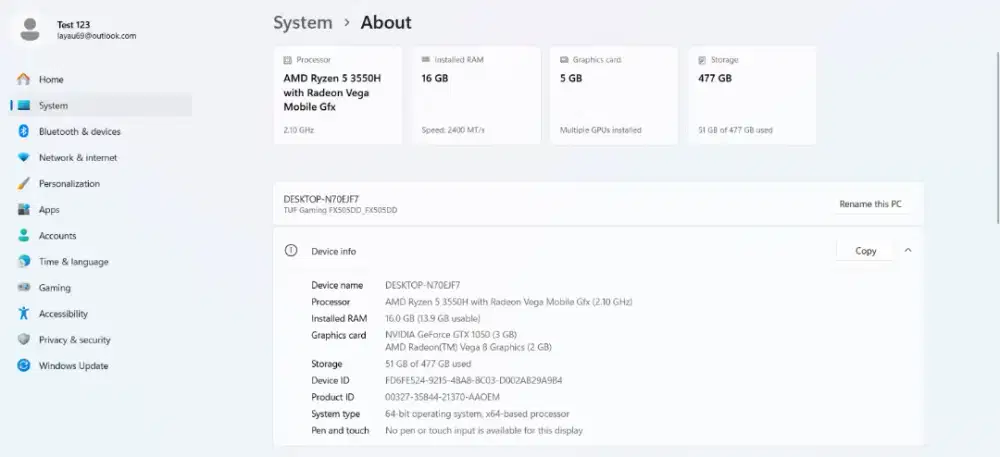1000x457 pixels.
Task: Click Speed: 2400 MT/s text
Action: pyautogui.click(x=453, y=130)
